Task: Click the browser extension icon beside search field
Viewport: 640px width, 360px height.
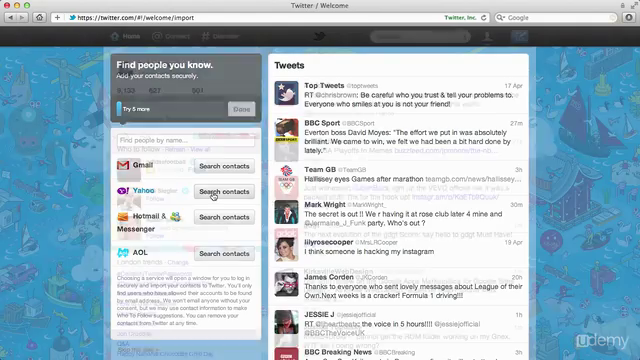Action: (x=629, y=18)
